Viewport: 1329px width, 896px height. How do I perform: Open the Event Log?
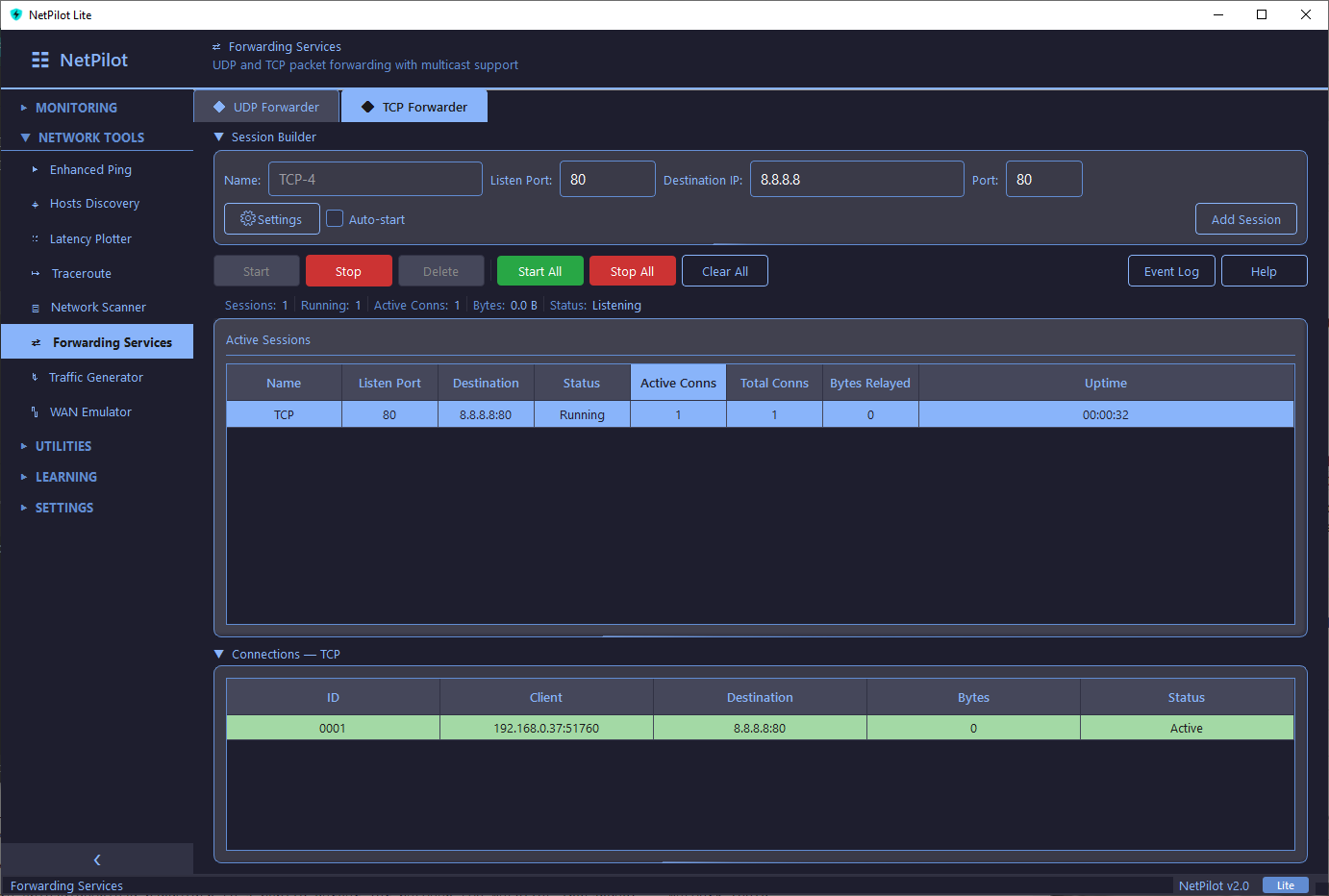(1170, 271)
